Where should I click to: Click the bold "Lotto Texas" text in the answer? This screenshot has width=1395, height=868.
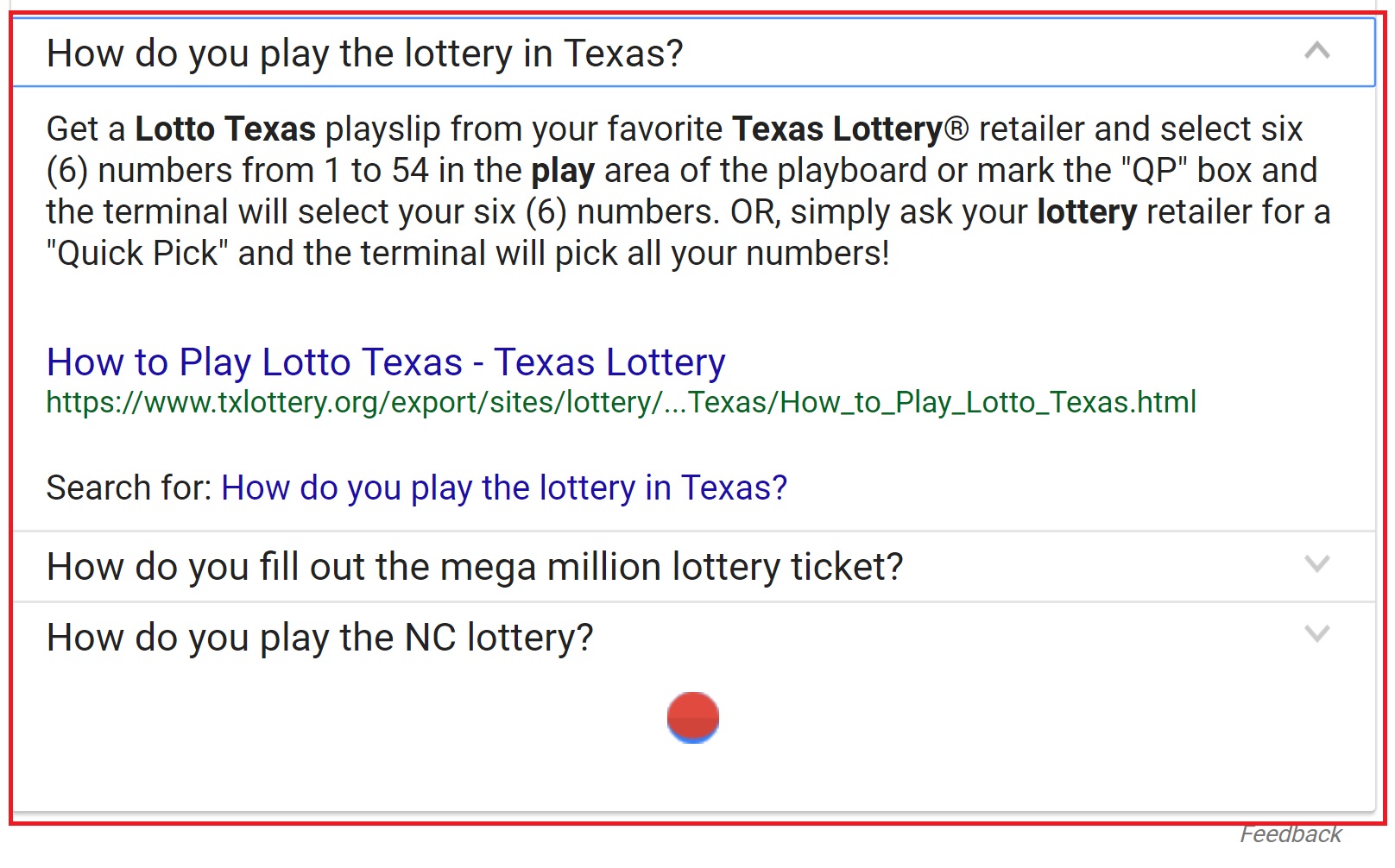click(x=226, y=129)
